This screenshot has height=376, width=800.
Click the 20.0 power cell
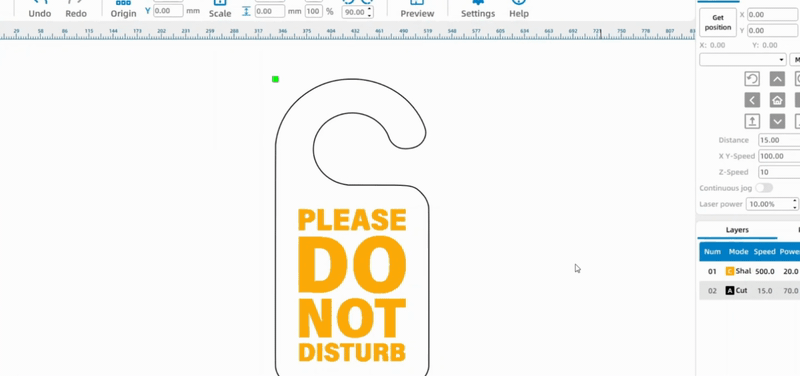[791, 271]
